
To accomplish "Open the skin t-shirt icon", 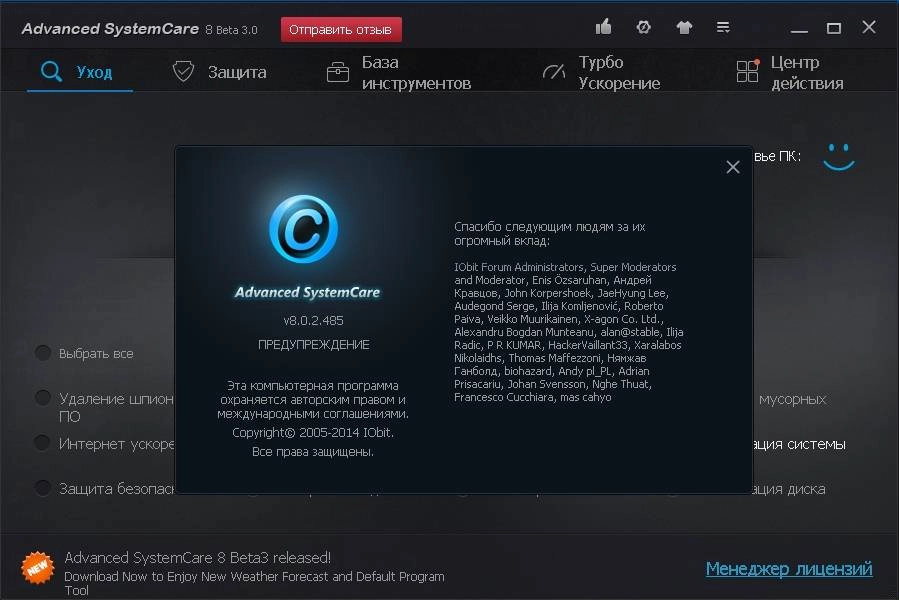I will 683,27.
